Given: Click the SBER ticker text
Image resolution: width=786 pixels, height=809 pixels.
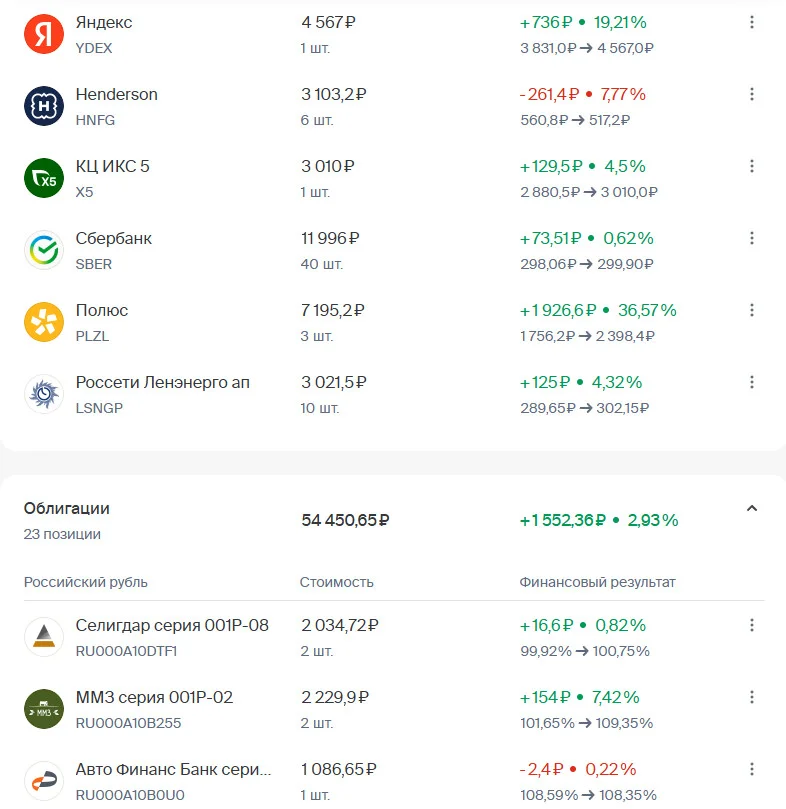Looking at the screenshot, I should [93, 264].
